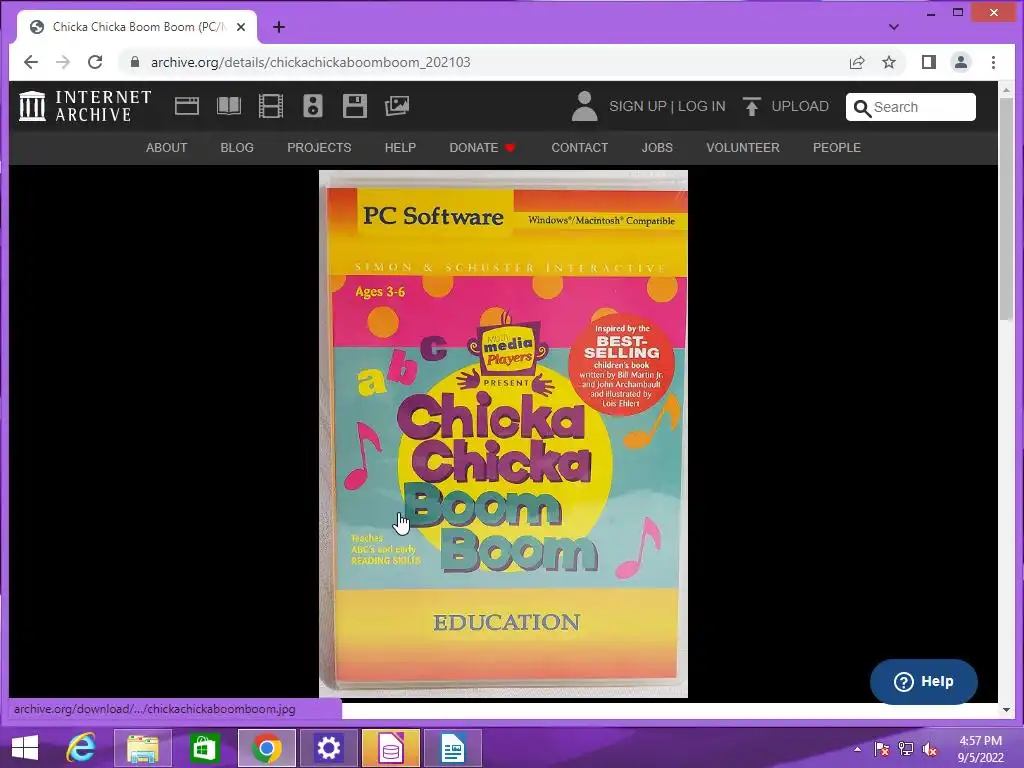
Task: Click the lock site info icon
Action: [x=135, y=62]
